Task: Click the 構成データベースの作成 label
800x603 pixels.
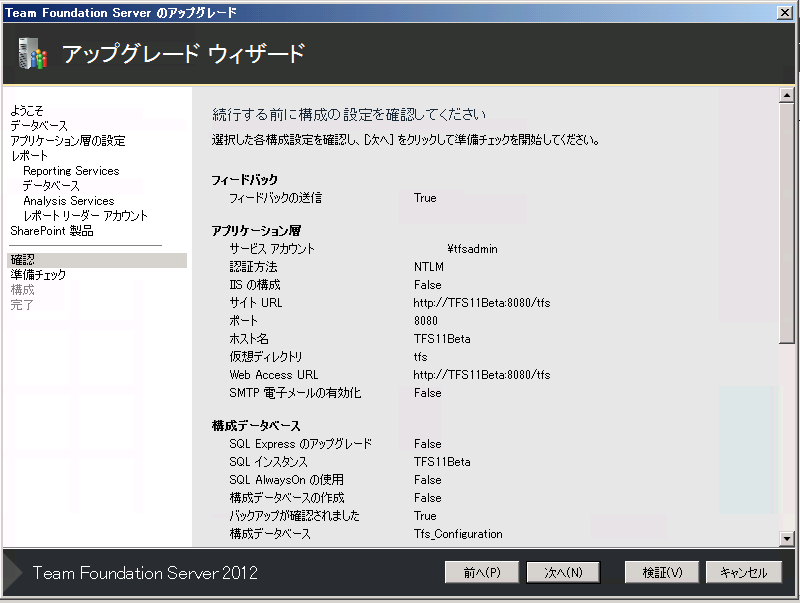Action: 287,497
